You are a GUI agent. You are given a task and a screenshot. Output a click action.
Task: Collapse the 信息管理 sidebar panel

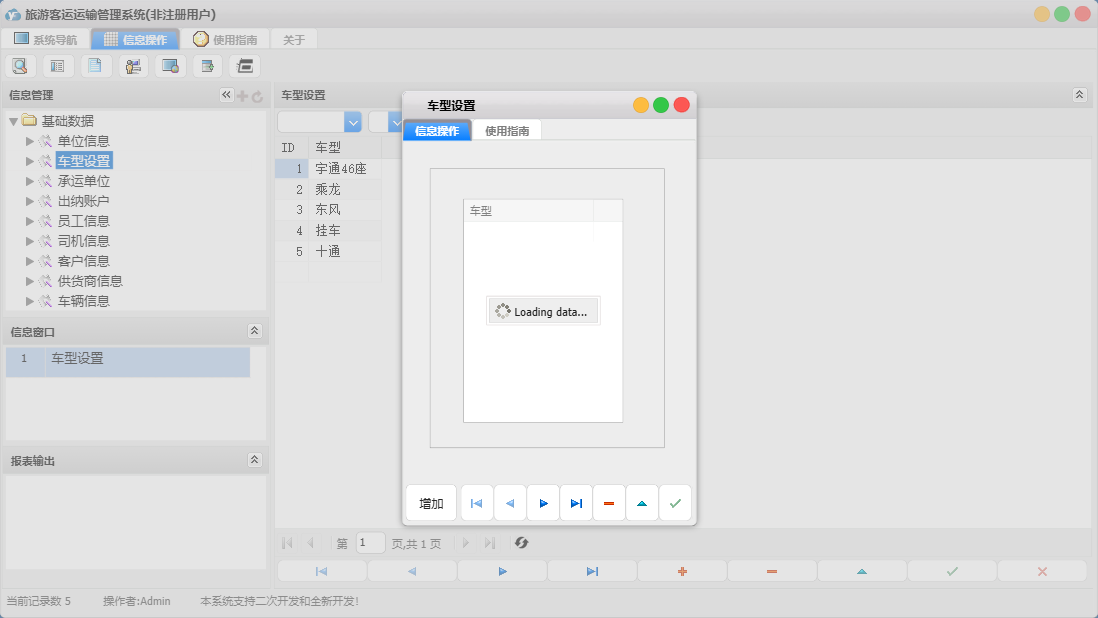[x=226, y=95]
